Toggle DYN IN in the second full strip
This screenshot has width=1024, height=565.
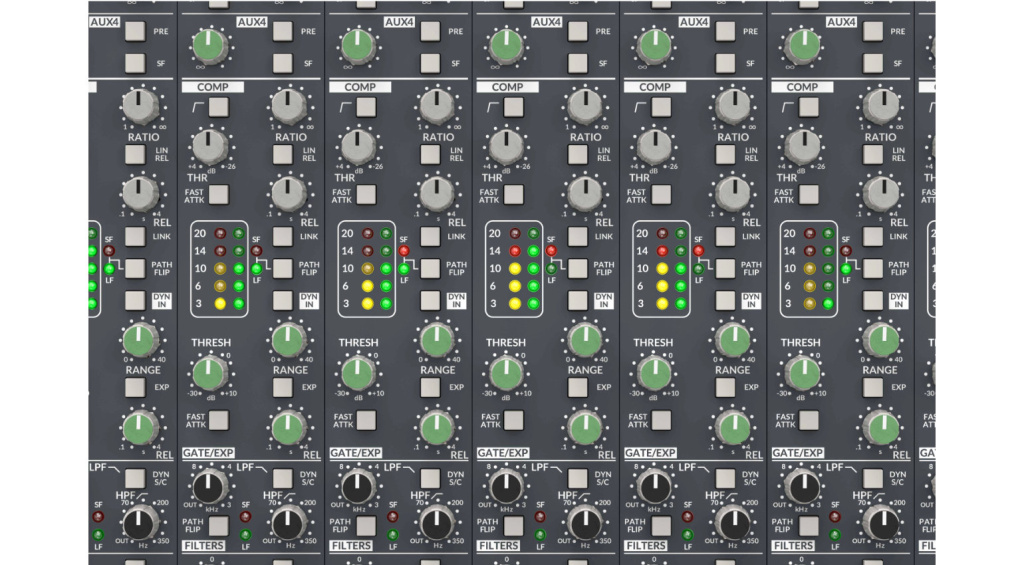pos(430,300)
